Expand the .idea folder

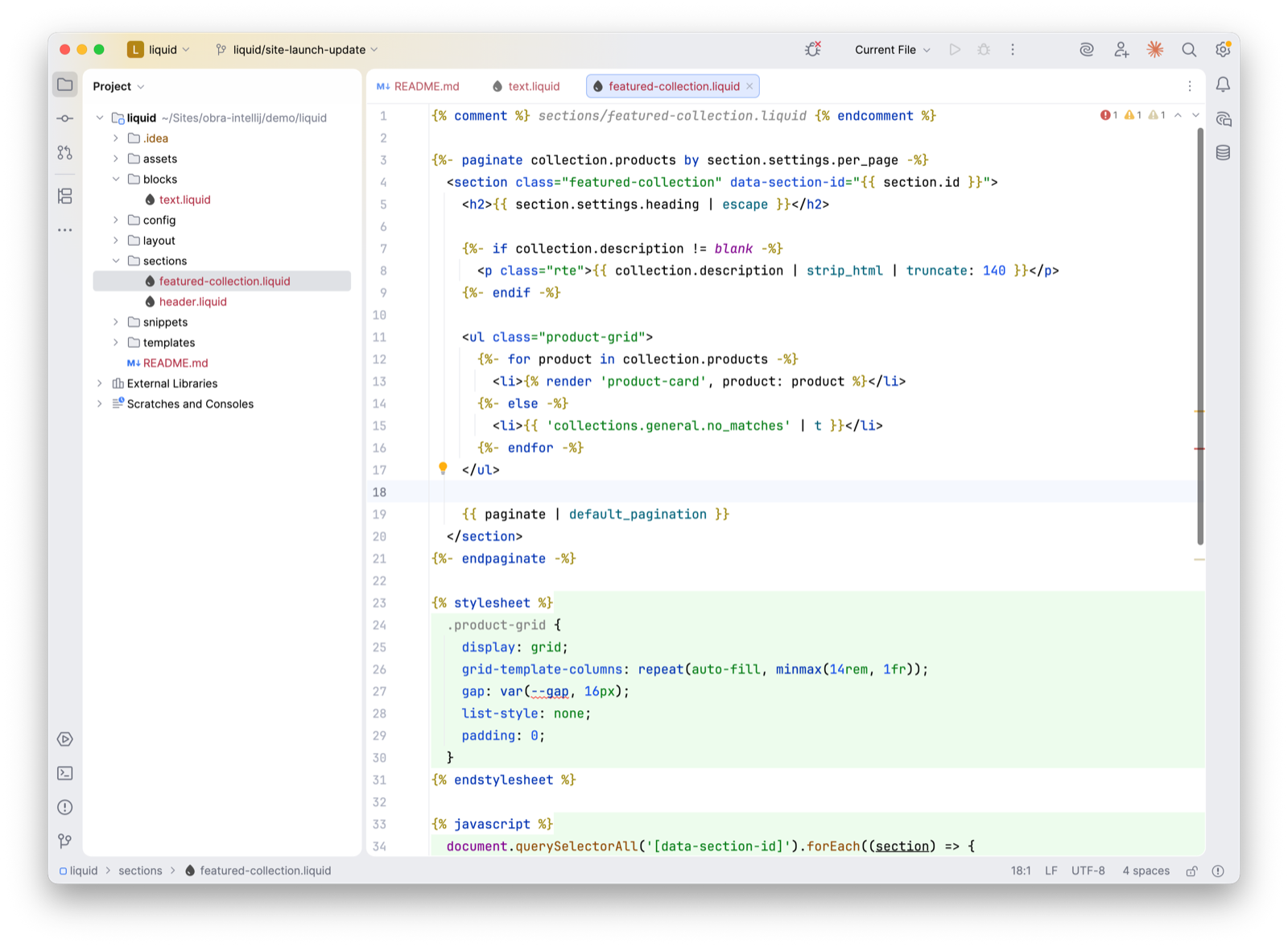coord(116,139)
